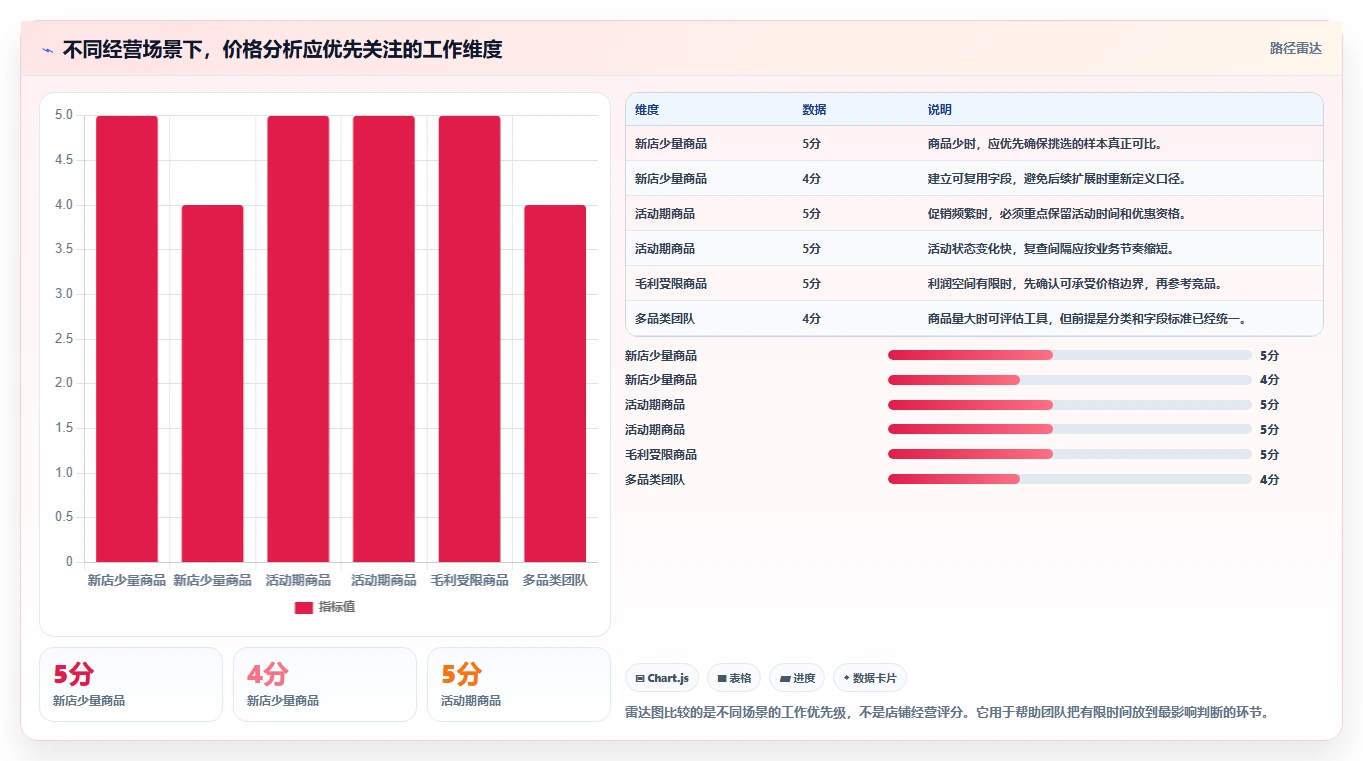Click the 多品类团队 label in the progress list

tap(655, 480)
